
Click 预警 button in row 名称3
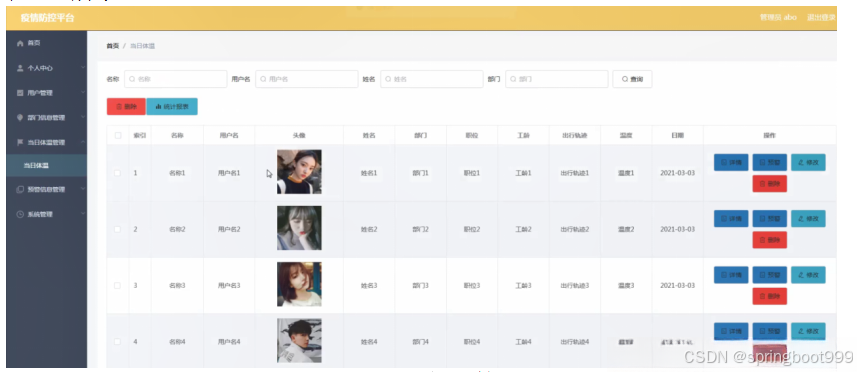click(770, 275)
